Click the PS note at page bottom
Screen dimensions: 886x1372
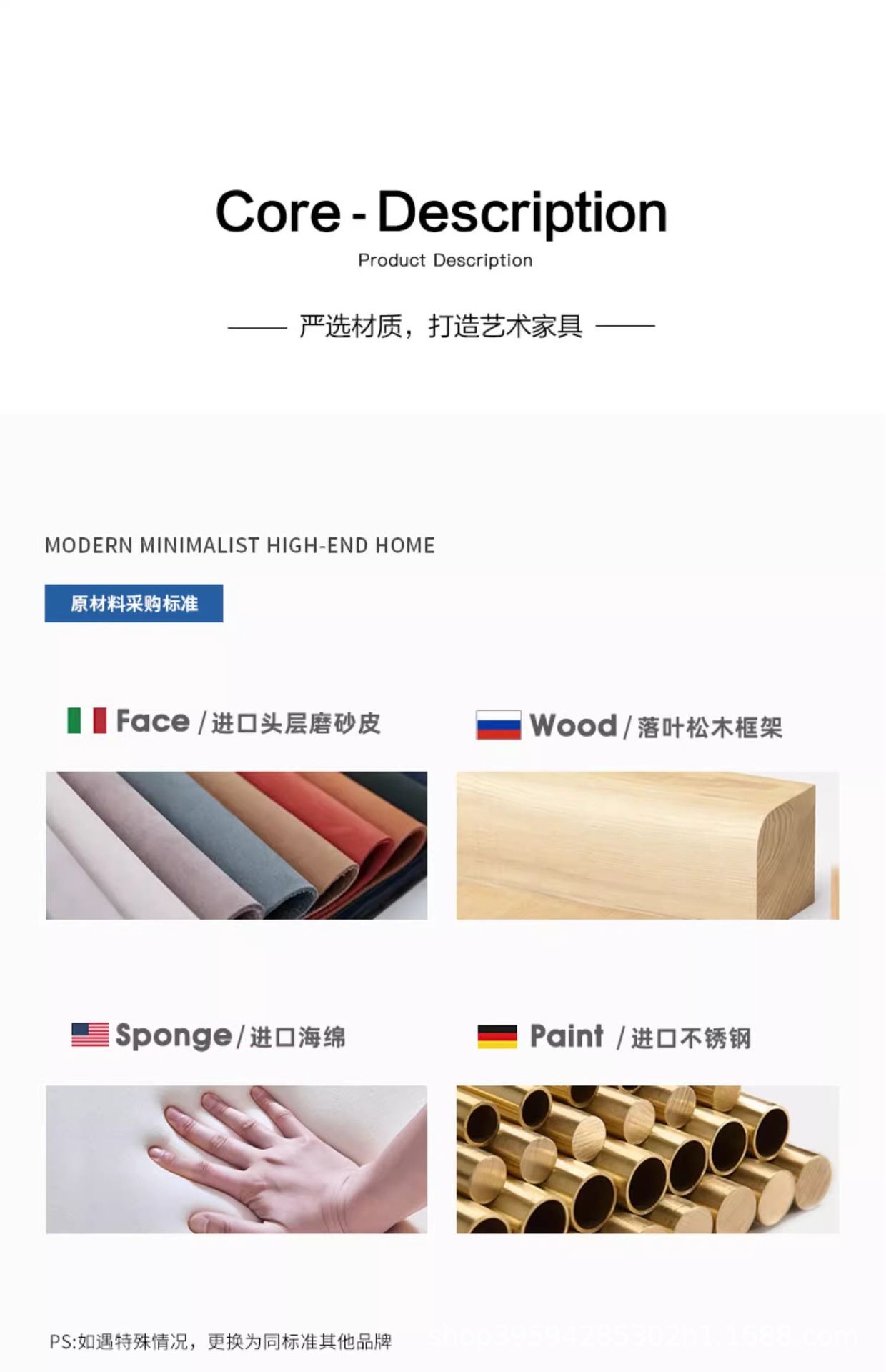pos(221,1341)
